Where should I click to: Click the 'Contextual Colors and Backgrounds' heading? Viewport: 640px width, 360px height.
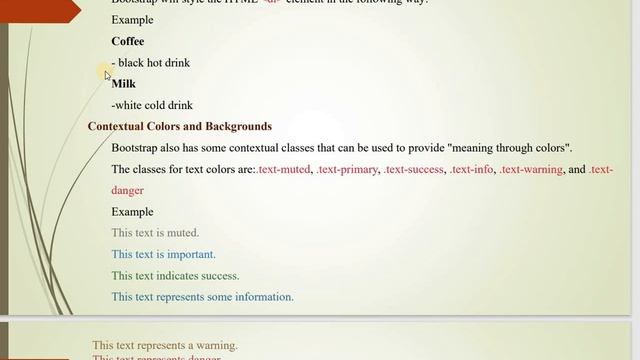coord(180,127)
